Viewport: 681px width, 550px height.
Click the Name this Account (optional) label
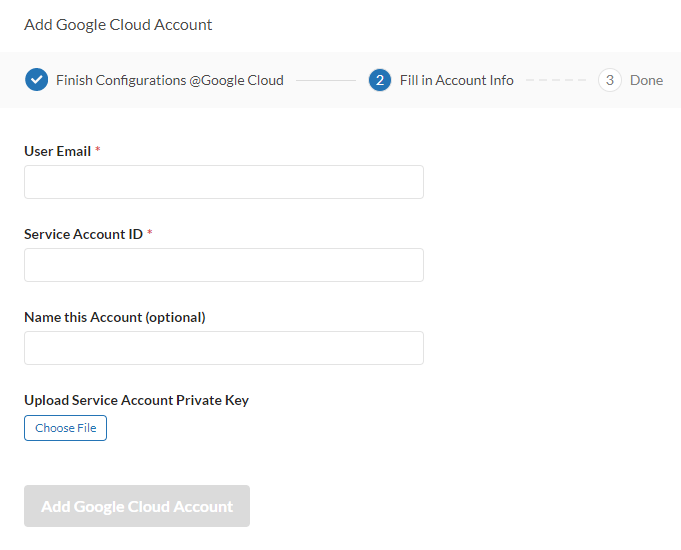115,317
